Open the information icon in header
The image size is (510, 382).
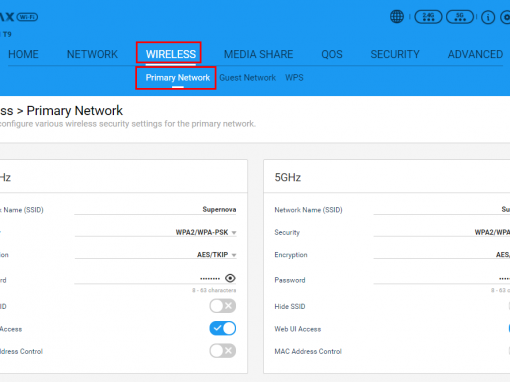[488, 17]
